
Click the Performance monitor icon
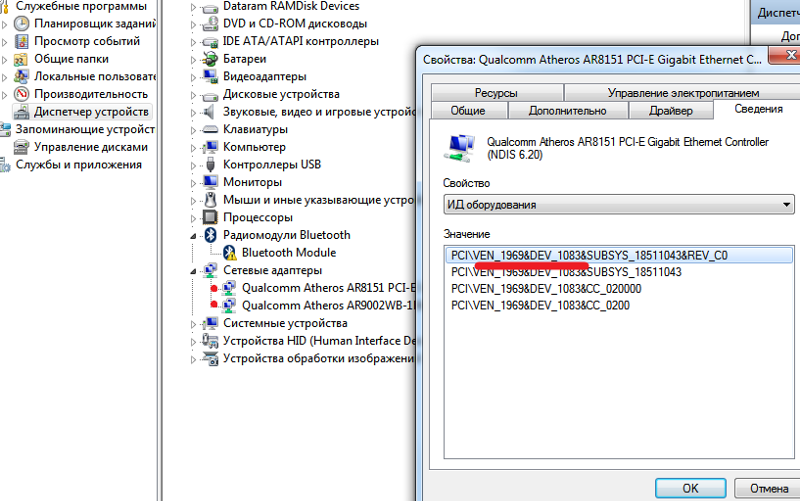click(x=21, y=94)
